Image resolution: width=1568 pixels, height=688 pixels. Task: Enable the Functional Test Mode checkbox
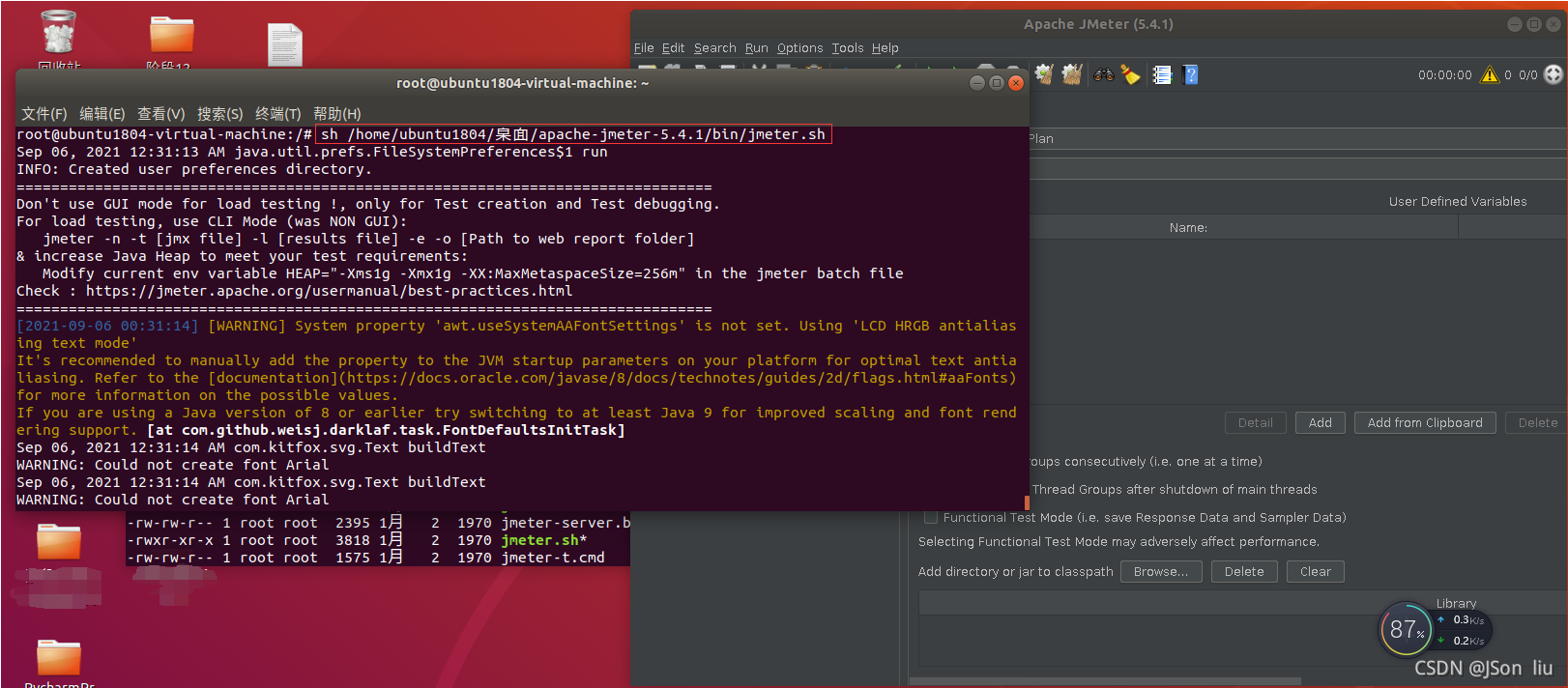tap(930, 518)
